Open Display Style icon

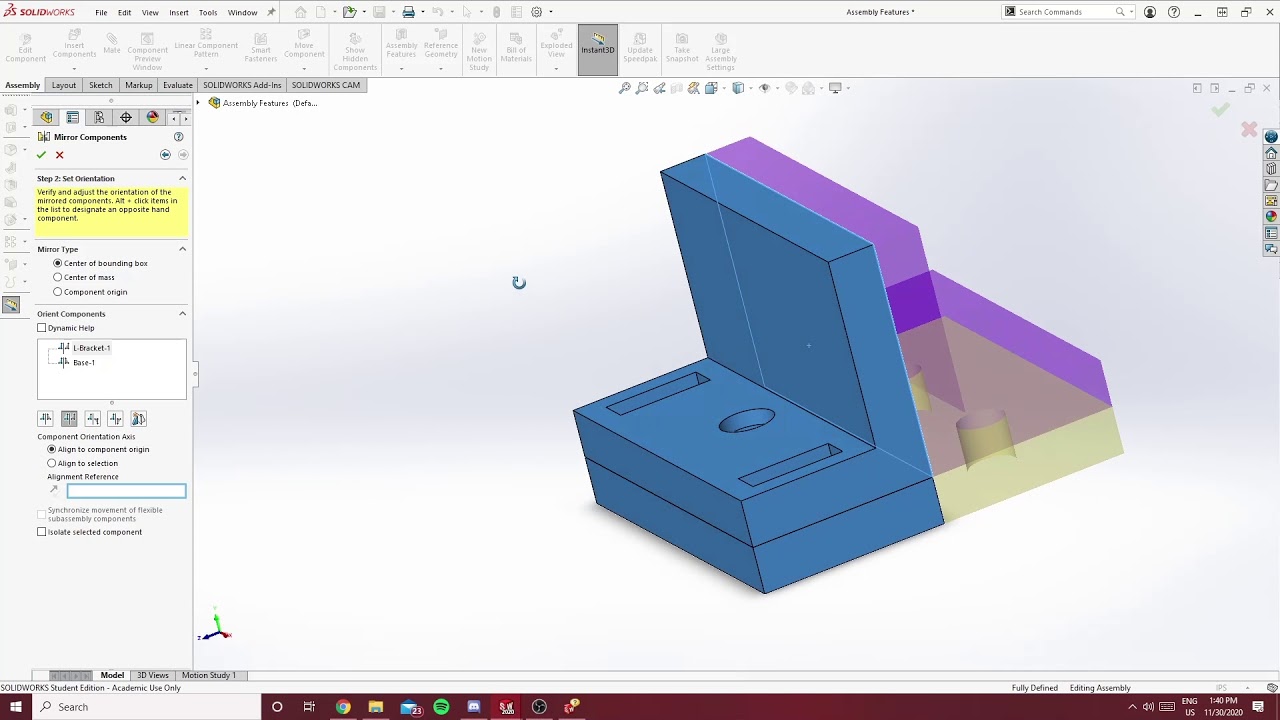click(x=738, y=88)
